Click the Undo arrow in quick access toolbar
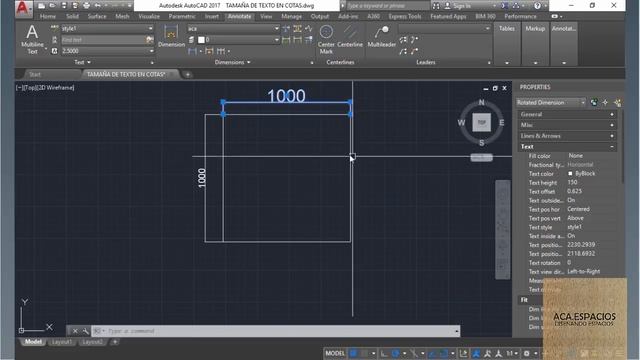Image resolution: width=640 pixels, height=360 pixels. 98,6
